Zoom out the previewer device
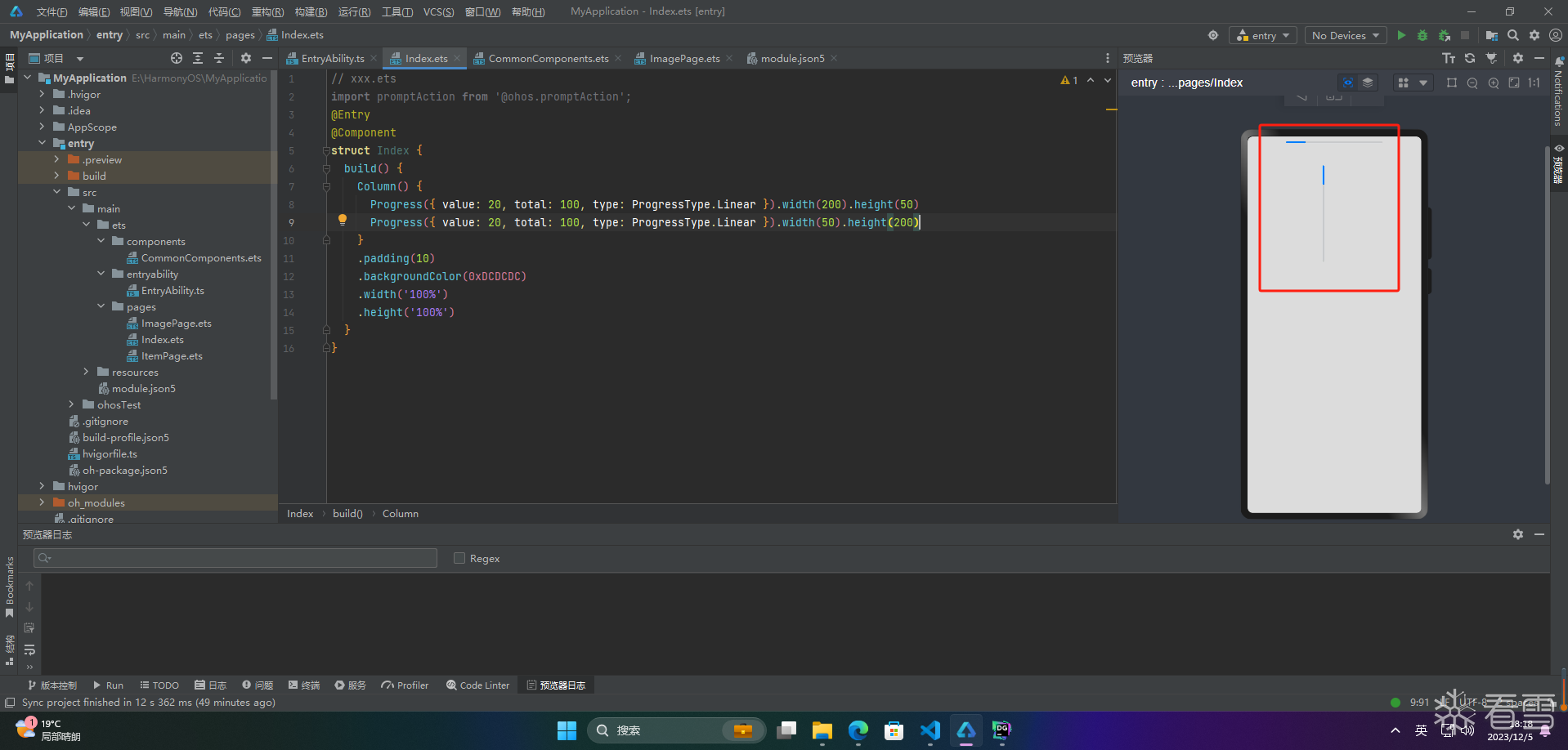The image size is (1568, 750). click(x=1472, y=83)
